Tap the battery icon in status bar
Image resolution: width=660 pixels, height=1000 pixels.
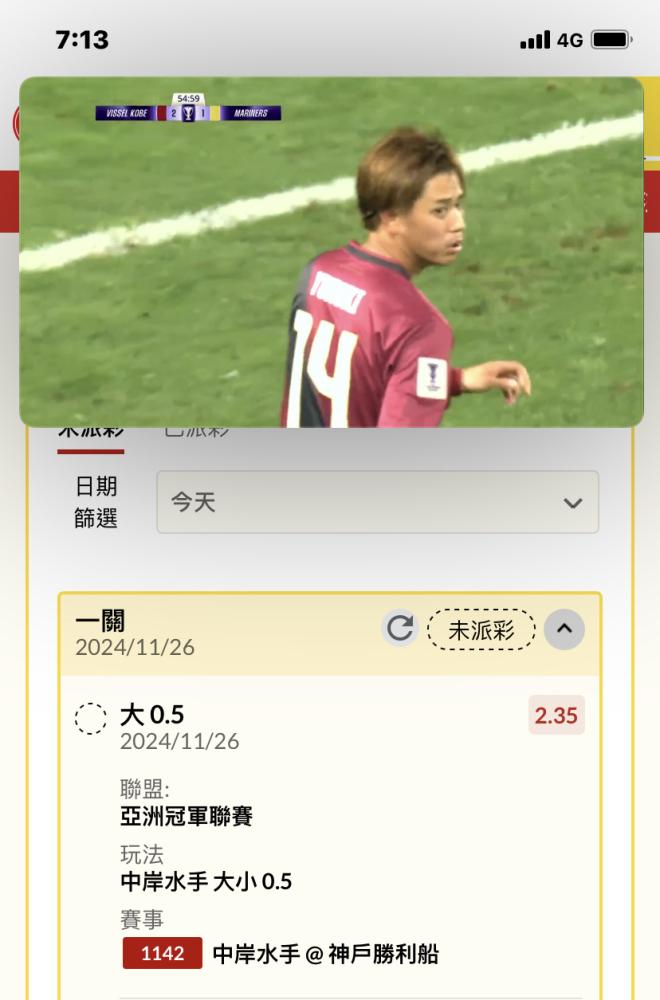pos(612,40)
